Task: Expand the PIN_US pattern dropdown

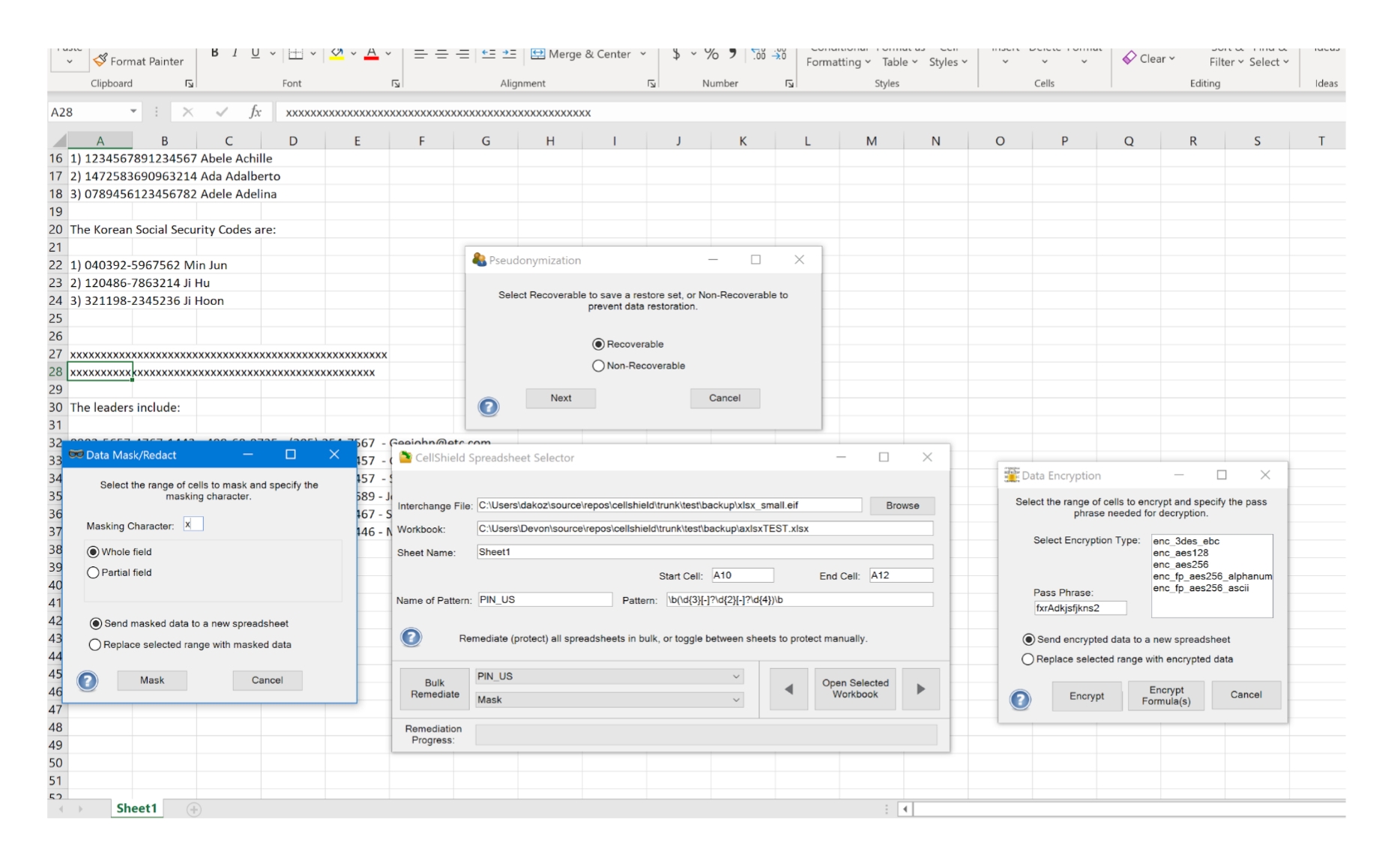Action: pos(736,676)
